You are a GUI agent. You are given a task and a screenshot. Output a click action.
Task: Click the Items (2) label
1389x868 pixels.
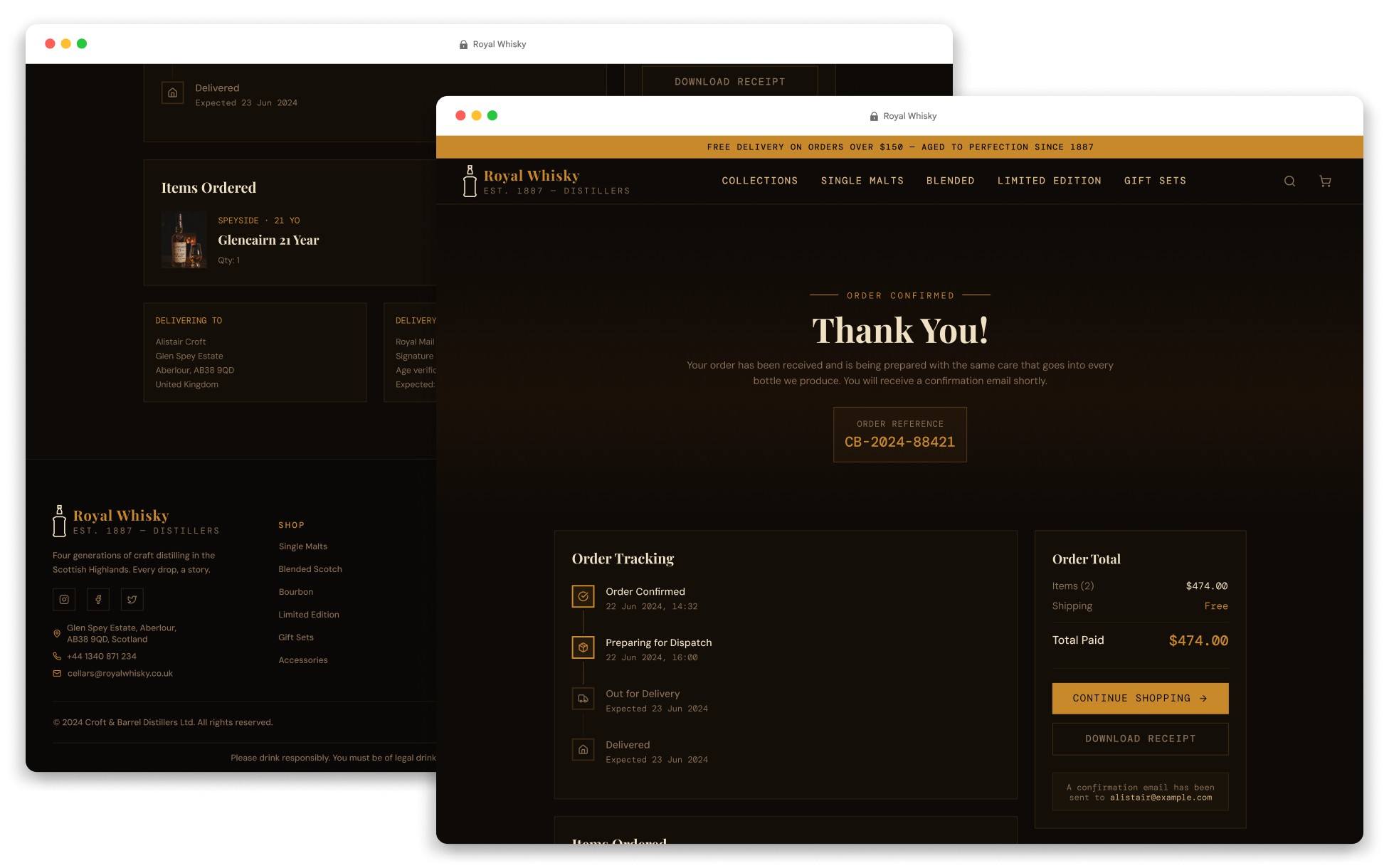(x=1073, y=586)
